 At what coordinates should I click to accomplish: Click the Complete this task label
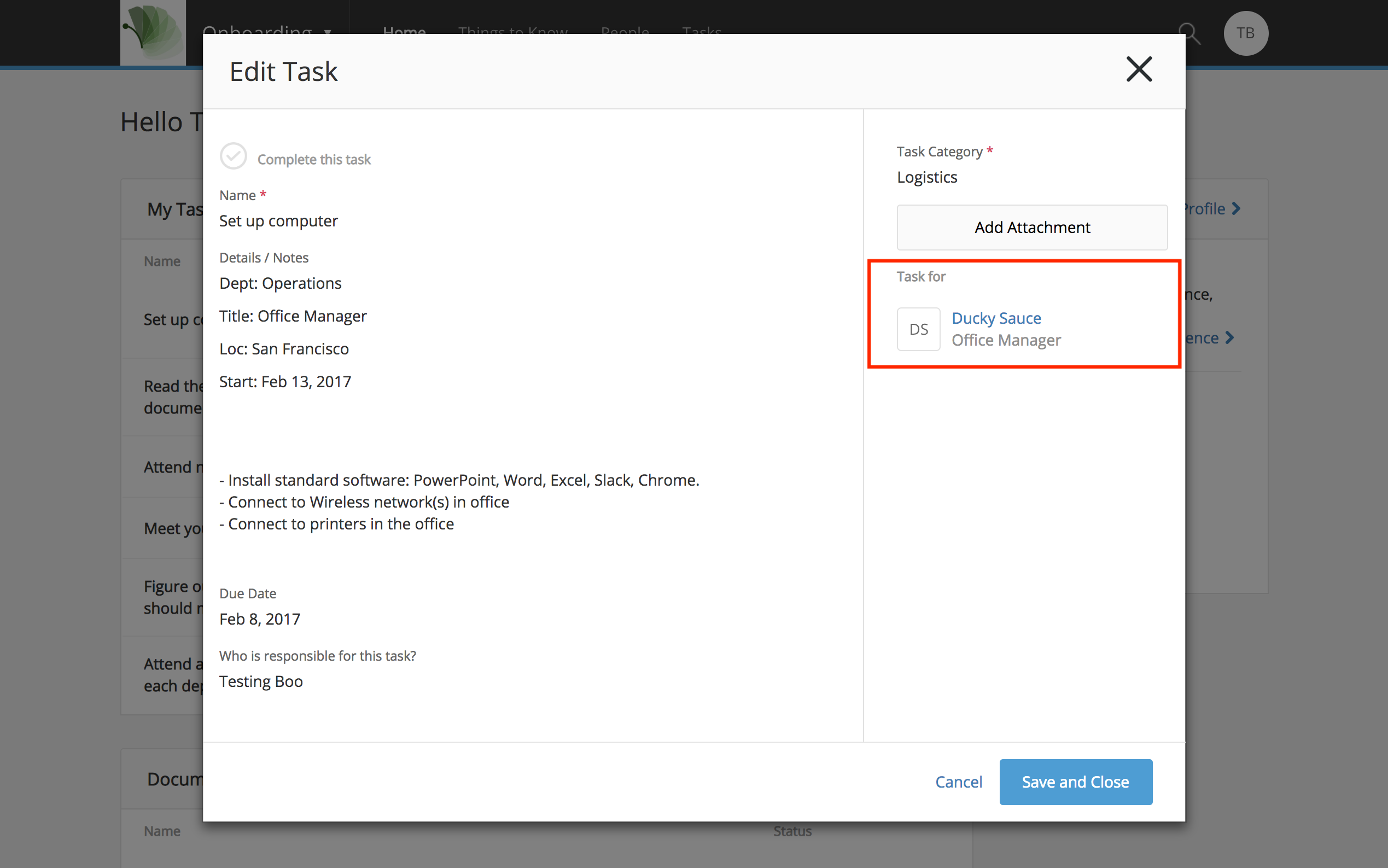click(314, 159)
